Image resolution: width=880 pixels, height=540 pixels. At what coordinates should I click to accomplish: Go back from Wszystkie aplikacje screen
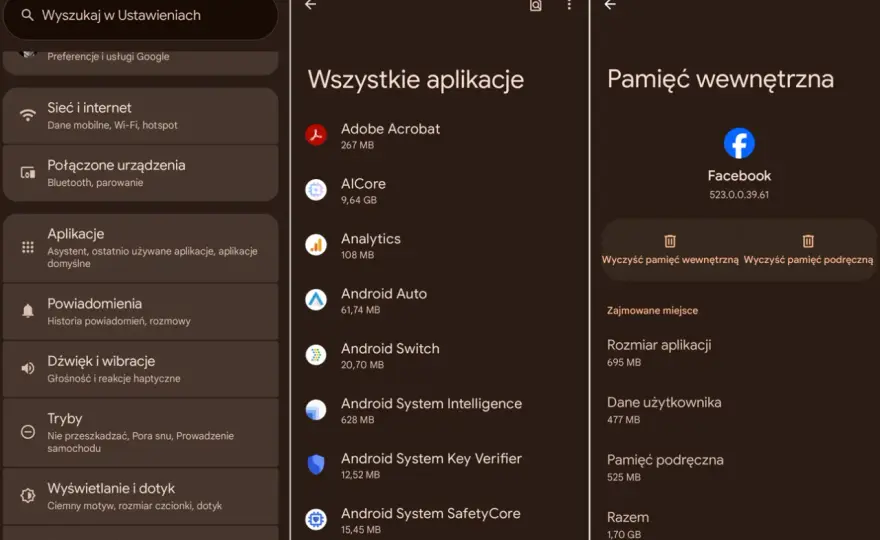(310, 5)
